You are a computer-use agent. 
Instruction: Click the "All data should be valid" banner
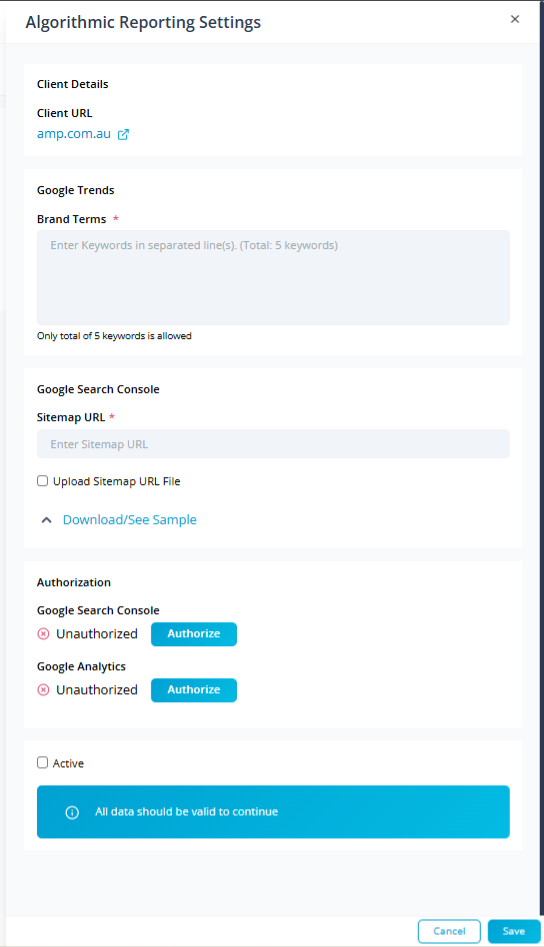[273, 812]
